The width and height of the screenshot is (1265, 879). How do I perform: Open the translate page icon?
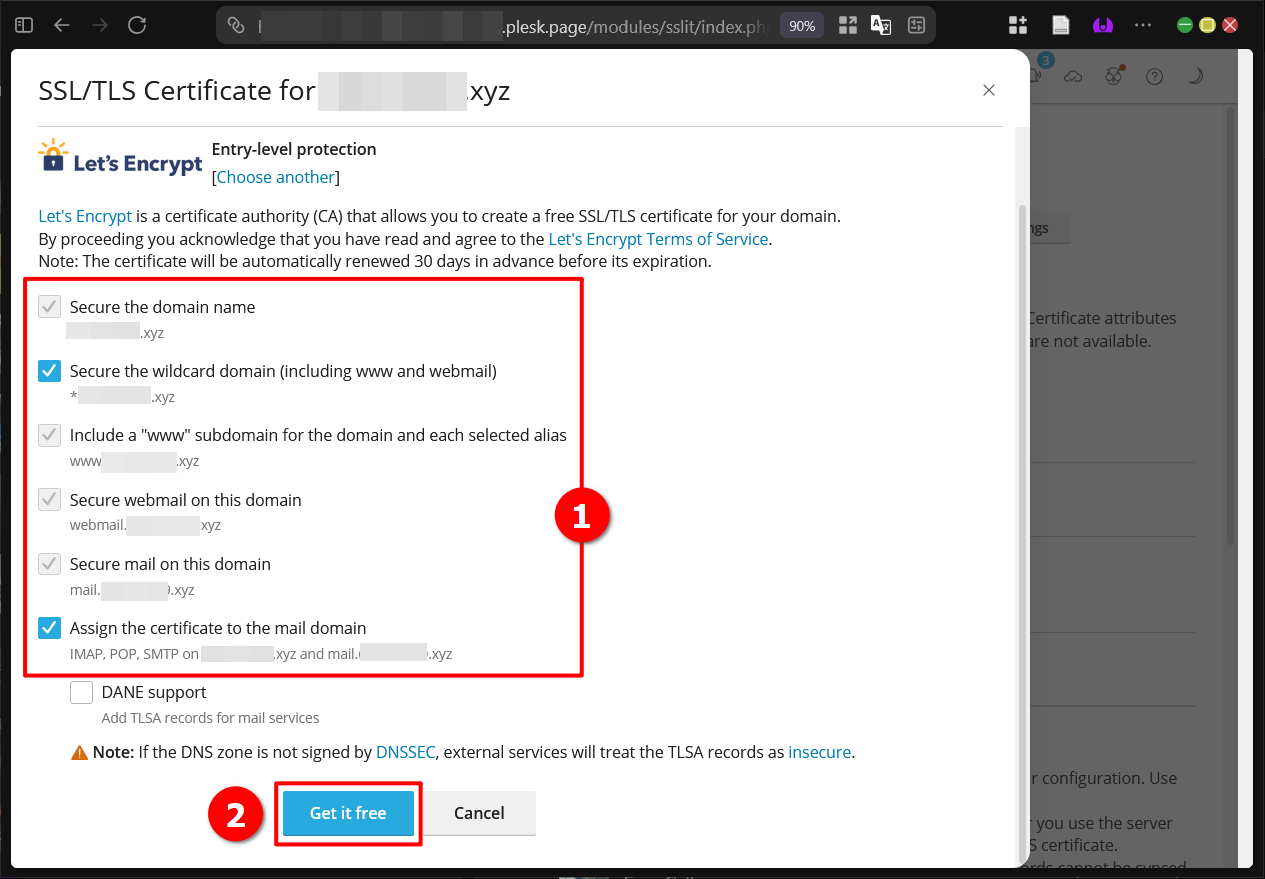pyautogui.click(x=881, y=26)
